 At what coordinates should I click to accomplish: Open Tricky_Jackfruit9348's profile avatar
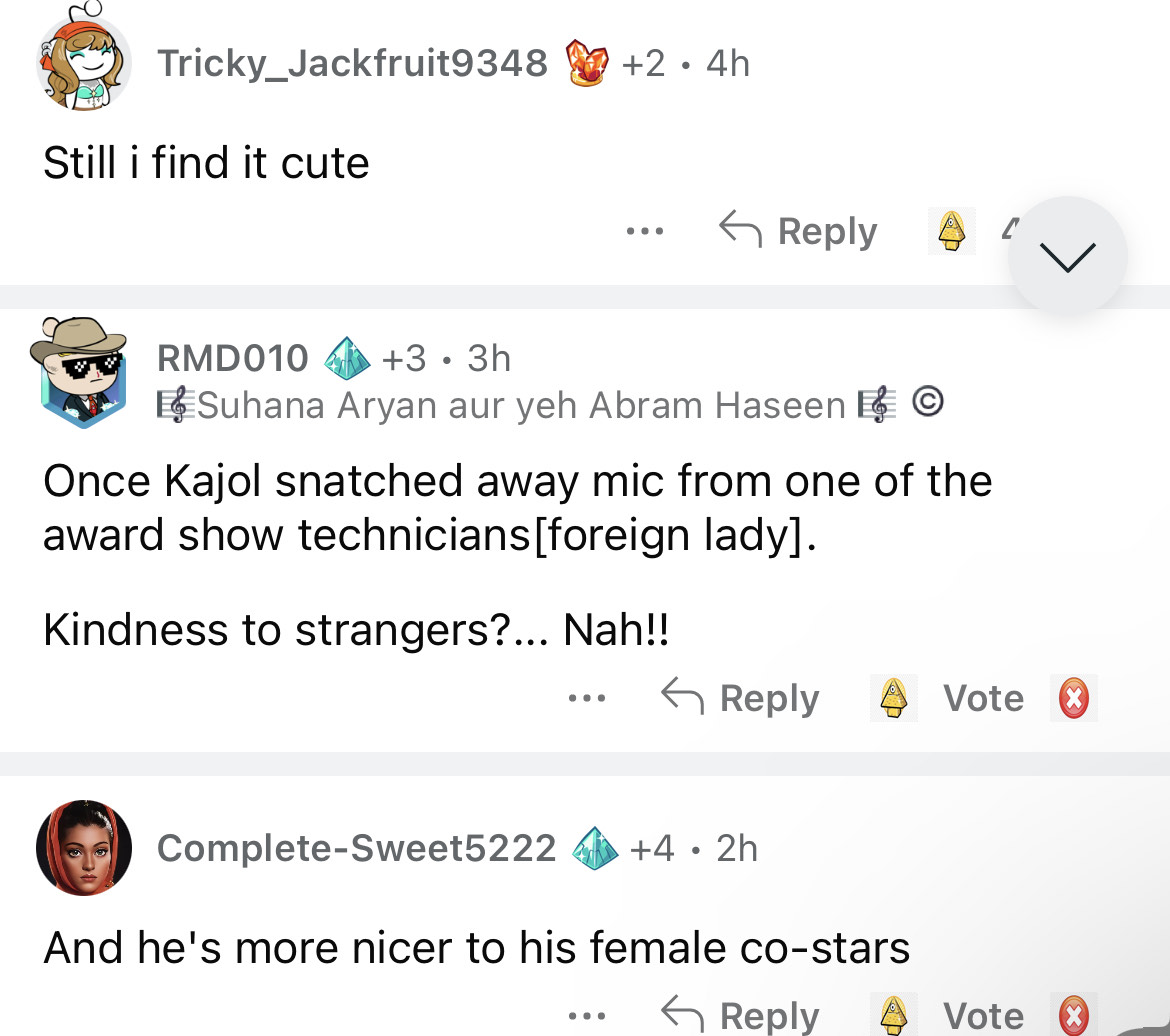pos(84,63)
